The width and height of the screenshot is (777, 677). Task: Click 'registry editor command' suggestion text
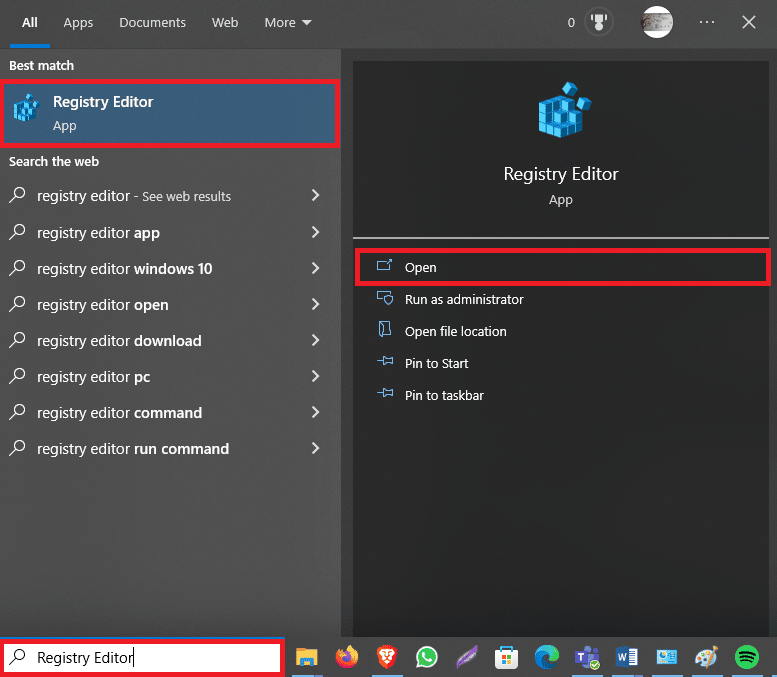pyautogui.click(x=119, y=413)
